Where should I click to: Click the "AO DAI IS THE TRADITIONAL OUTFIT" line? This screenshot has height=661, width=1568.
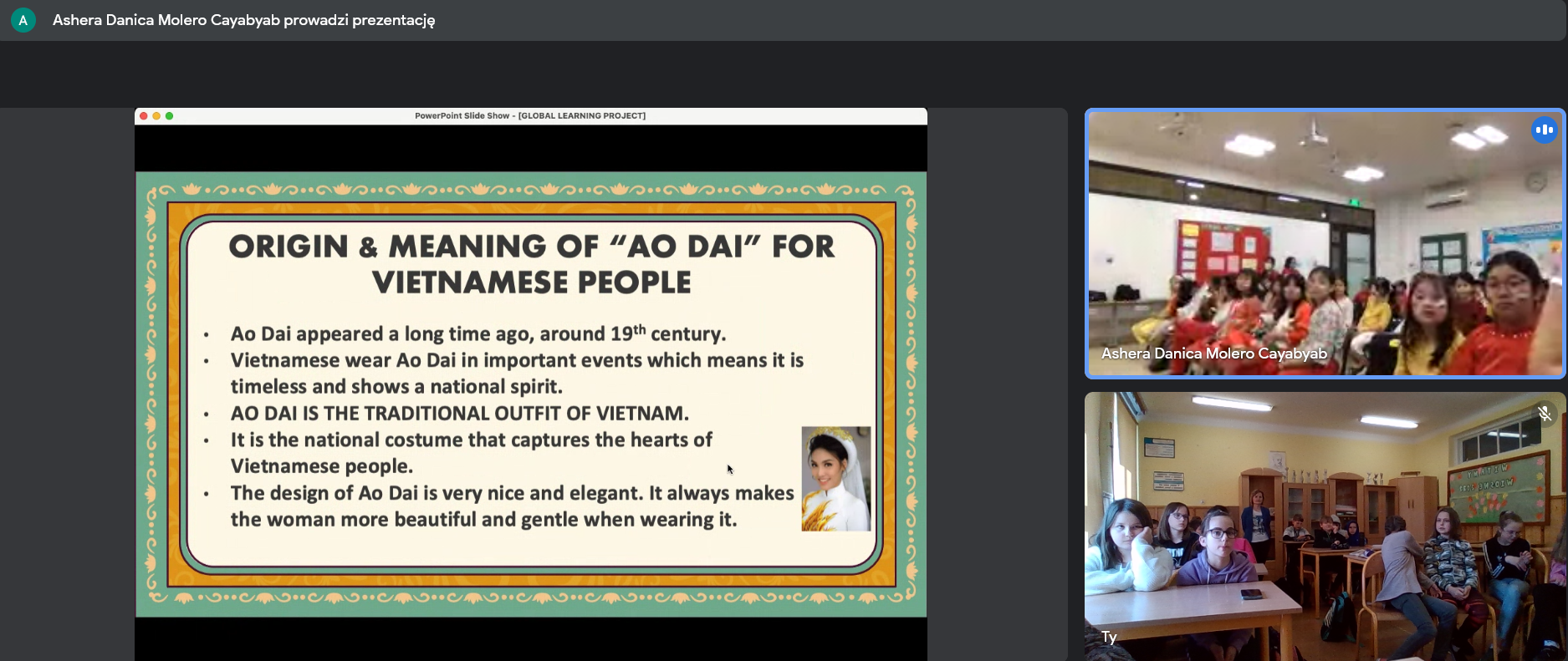pyautogui.click(x=459, y=414)
